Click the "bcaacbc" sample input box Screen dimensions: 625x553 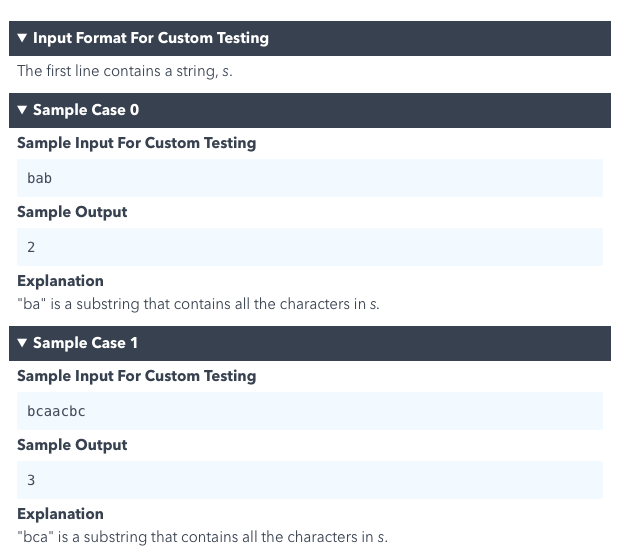coord(310,411)
